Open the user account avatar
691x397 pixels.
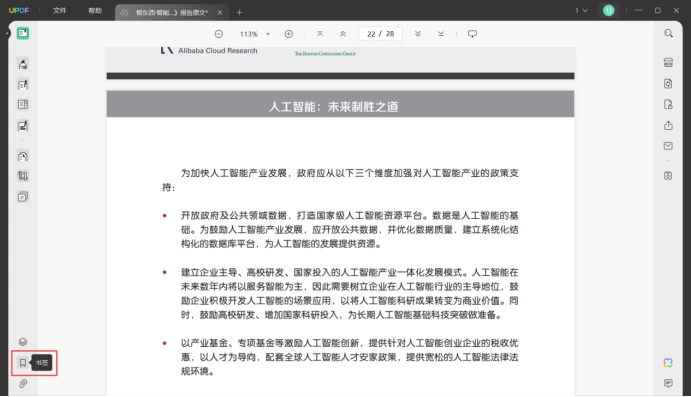tap(609, 10)
